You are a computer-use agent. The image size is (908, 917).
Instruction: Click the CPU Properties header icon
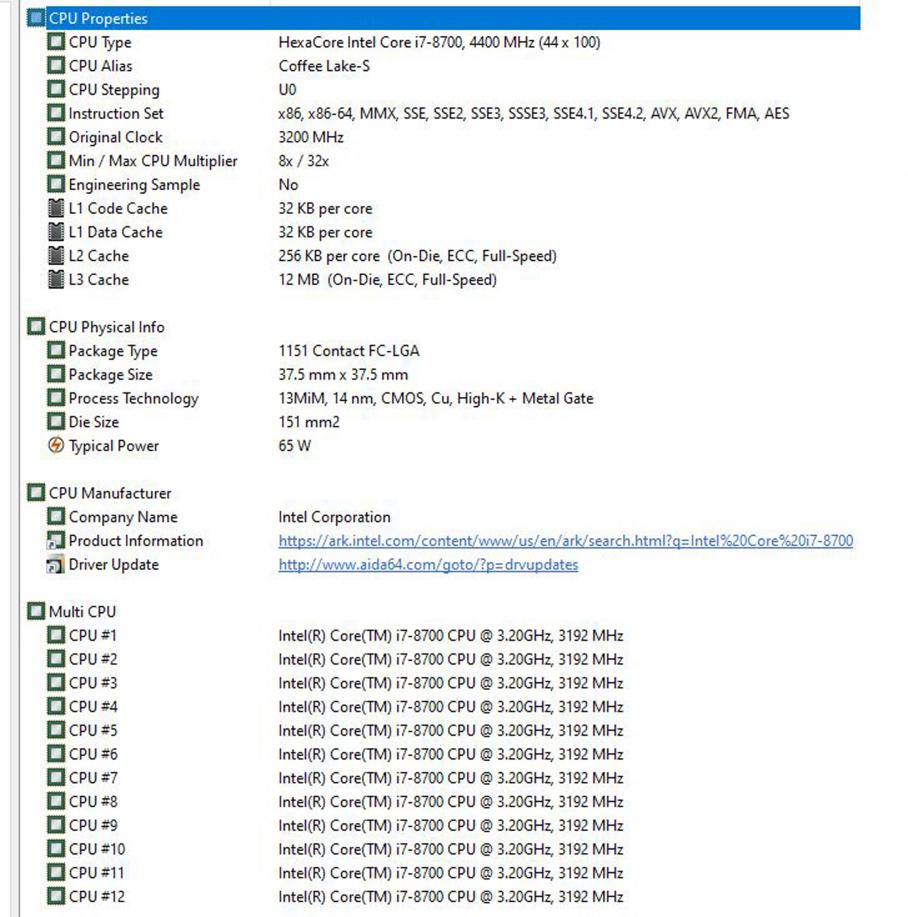click(x=36, y=18)
